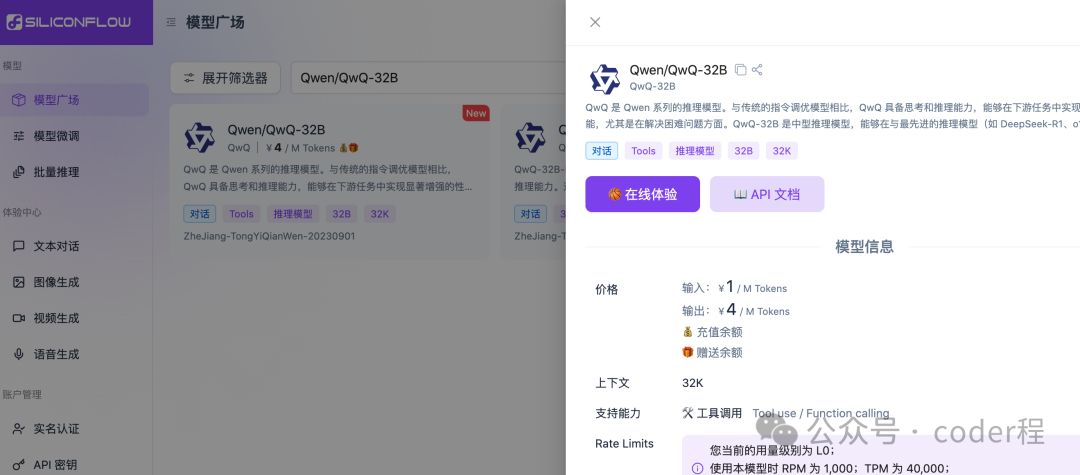Click 赠送余额 gift label
The width and height of the screenshot is (1080, 475).
(x=712, y=352)
